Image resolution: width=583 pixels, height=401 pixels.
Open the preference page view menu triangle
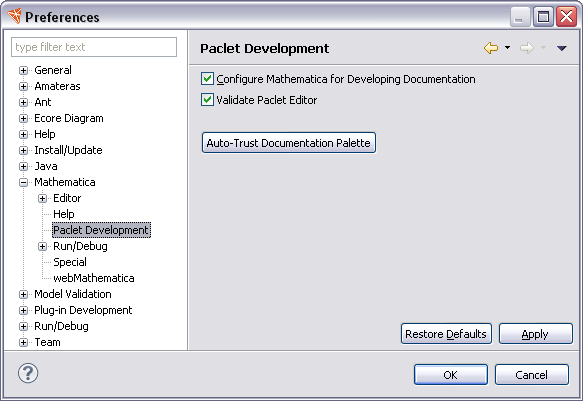(561, 48)
